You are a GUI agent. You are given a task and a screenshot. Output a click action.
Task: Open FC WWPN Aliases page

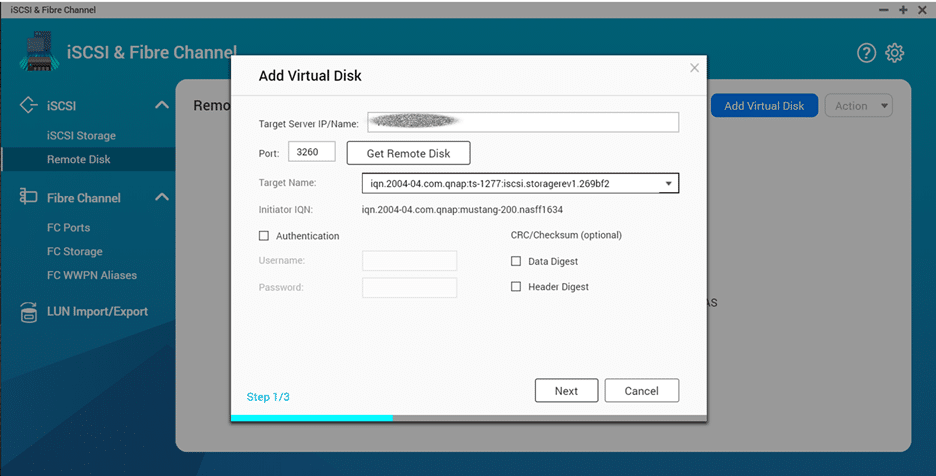click(92, 275)
